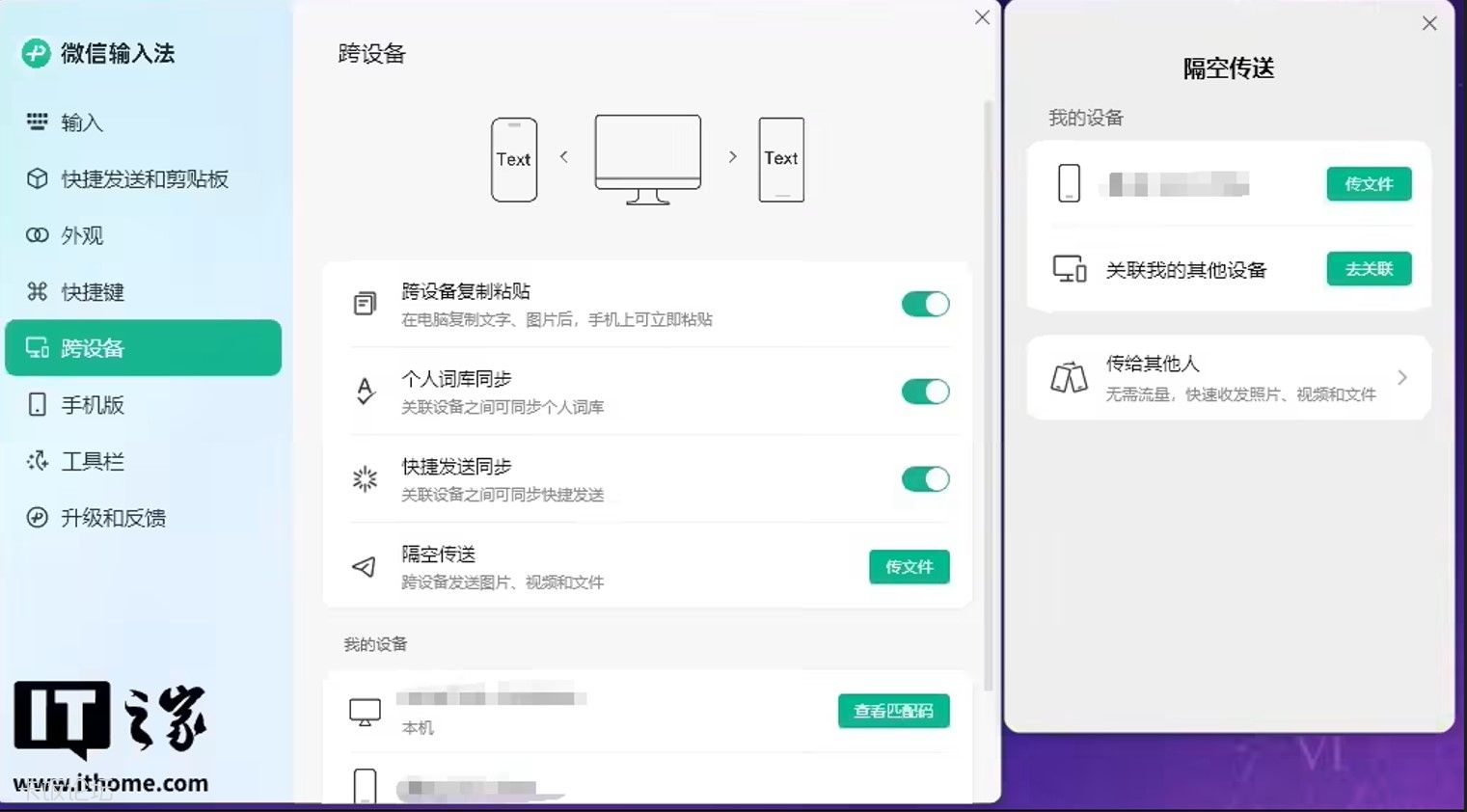
Task: Click the burst icon for 快捷发送同步
Action: [x=365, y=478]
